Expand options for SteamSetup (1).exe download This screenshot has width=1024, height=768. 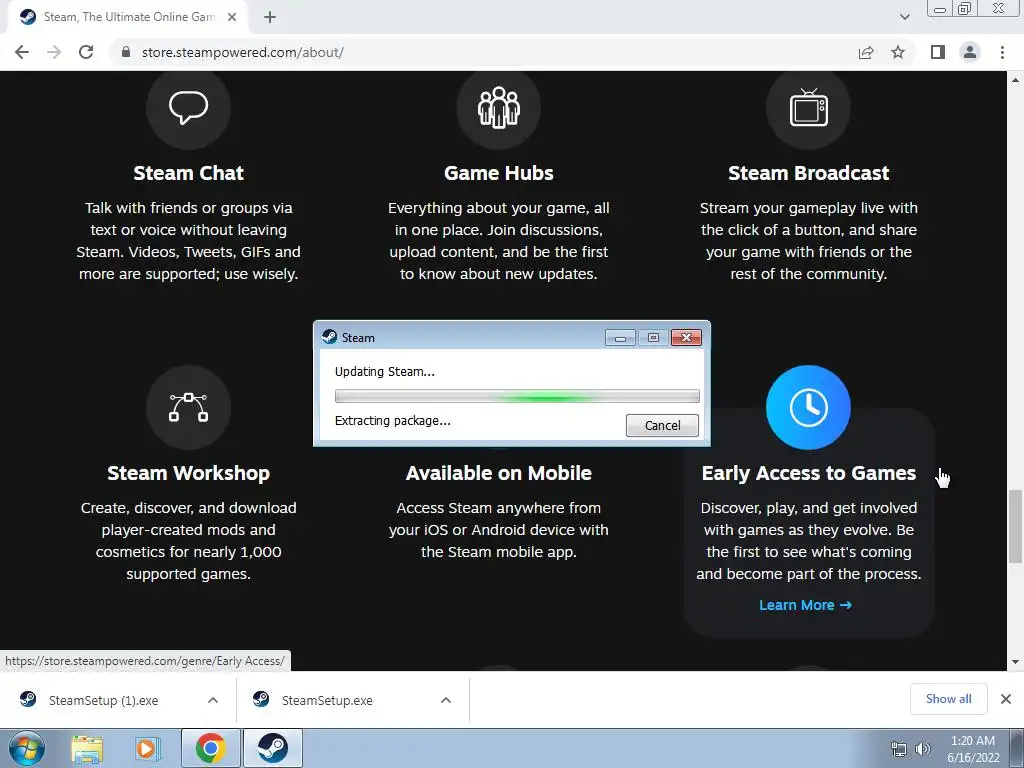(213, 700)
